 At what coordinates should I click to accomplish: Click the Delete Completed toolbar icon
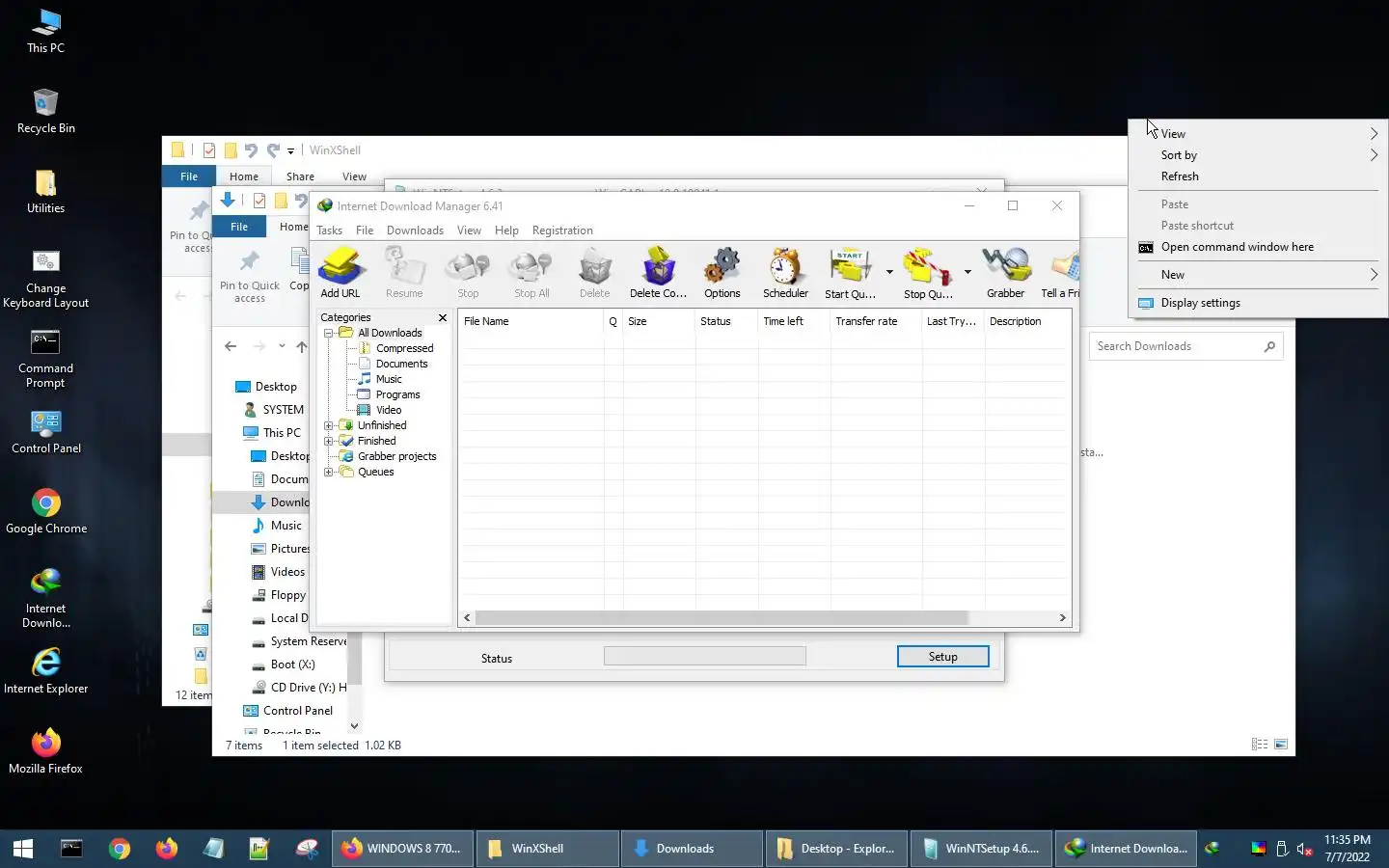click(x=658, y=273)
